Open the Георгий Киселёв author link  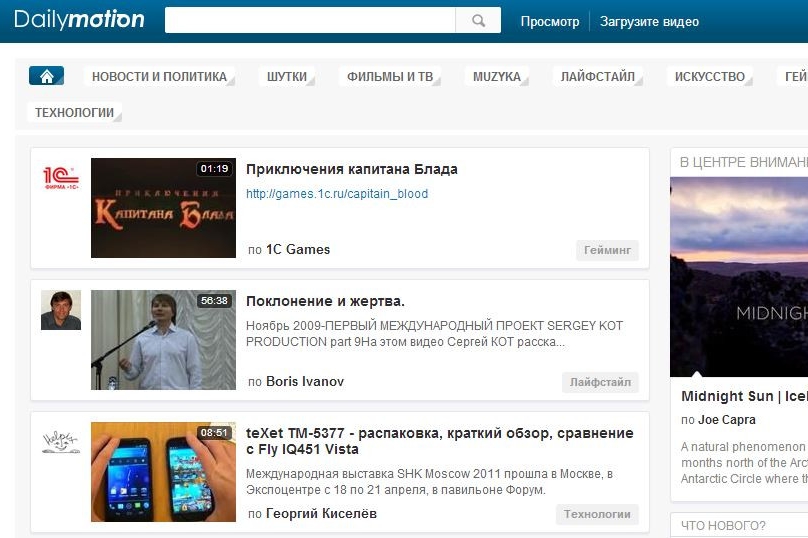[x=321, y=513]
